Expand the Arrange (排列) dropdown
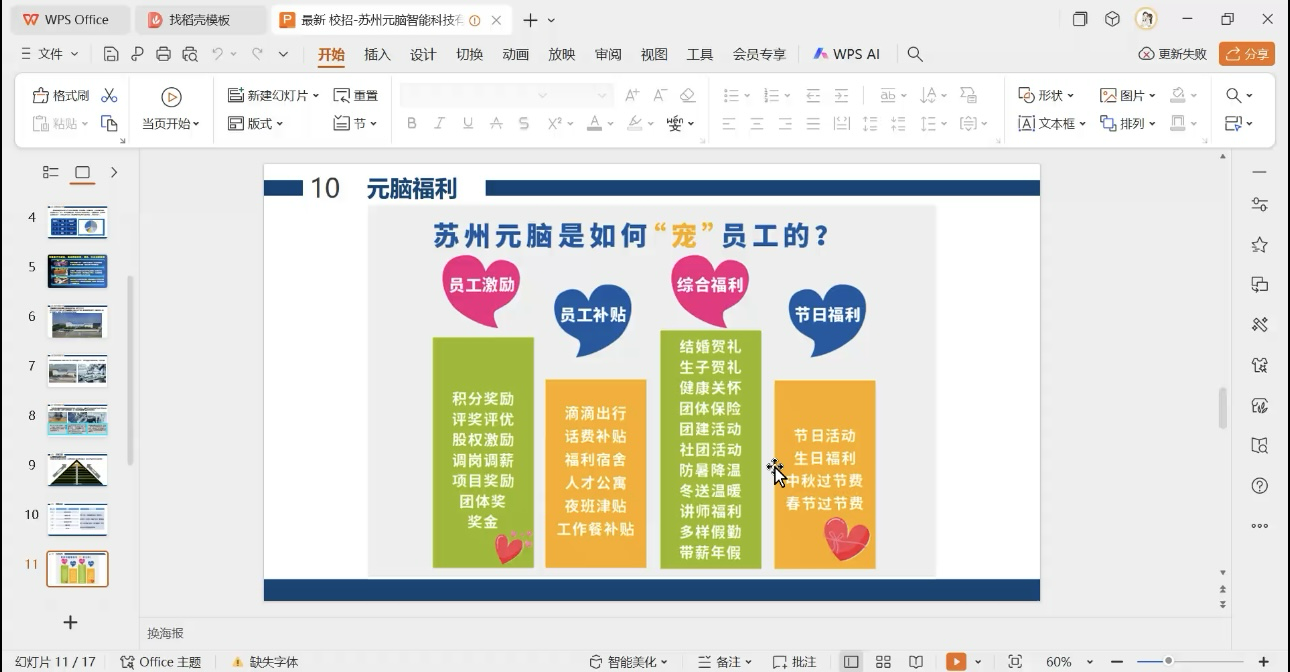1290x672 pixels. (x=1127, y=123)
